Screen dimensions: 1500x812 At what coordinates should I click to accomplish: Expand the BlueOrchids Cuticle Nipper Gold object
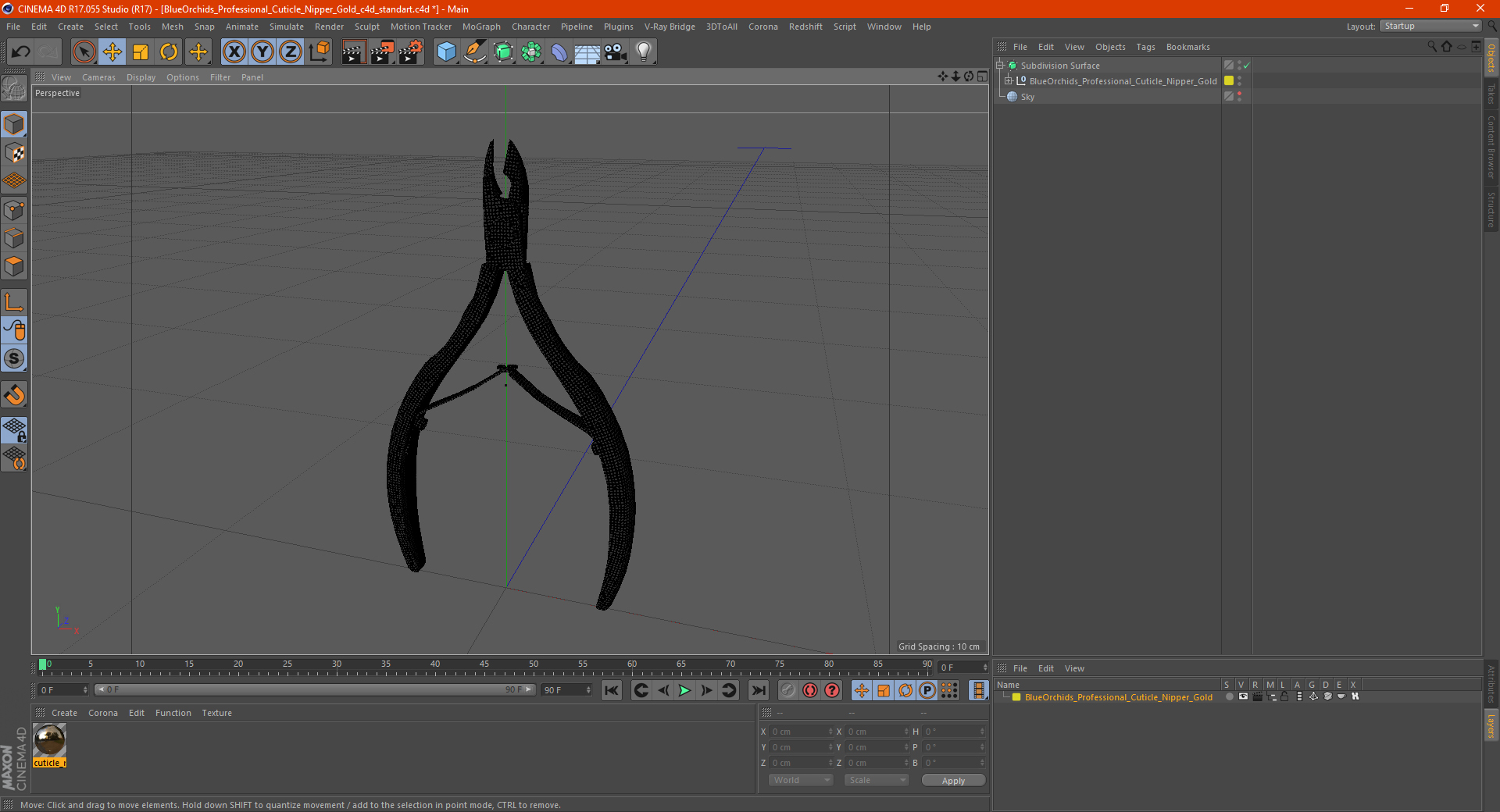pos(1009,80)
